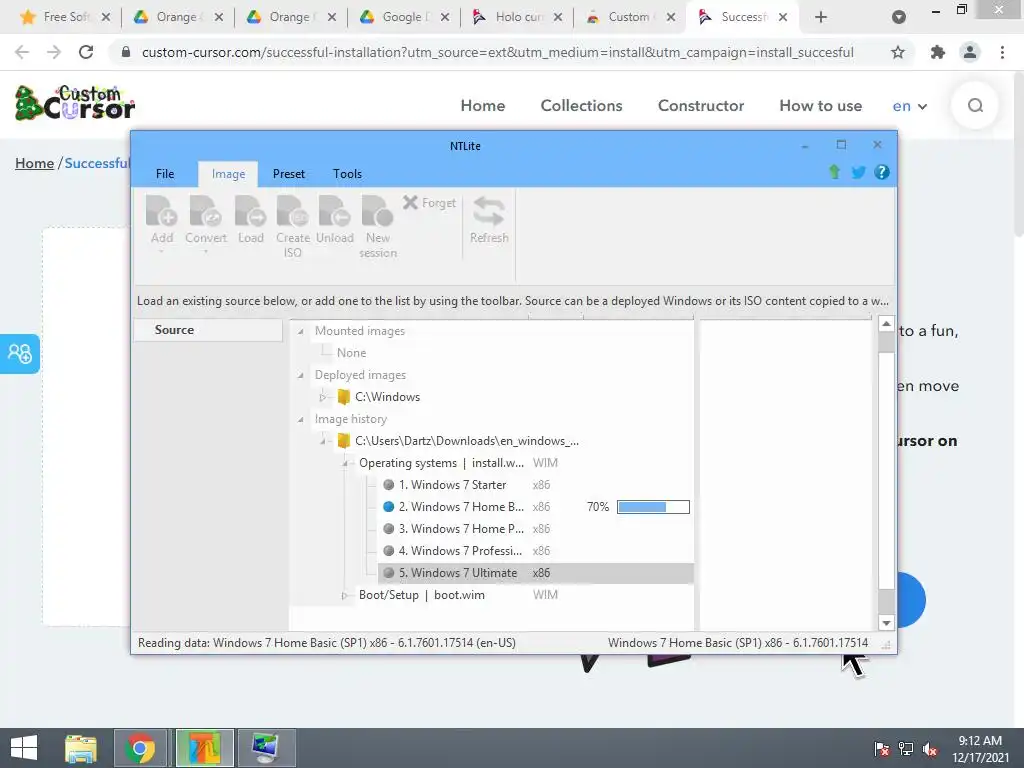This screenshot has width=1024, height=768.
Task: Open the Tools ribbon tab
Action: point(347,174)
